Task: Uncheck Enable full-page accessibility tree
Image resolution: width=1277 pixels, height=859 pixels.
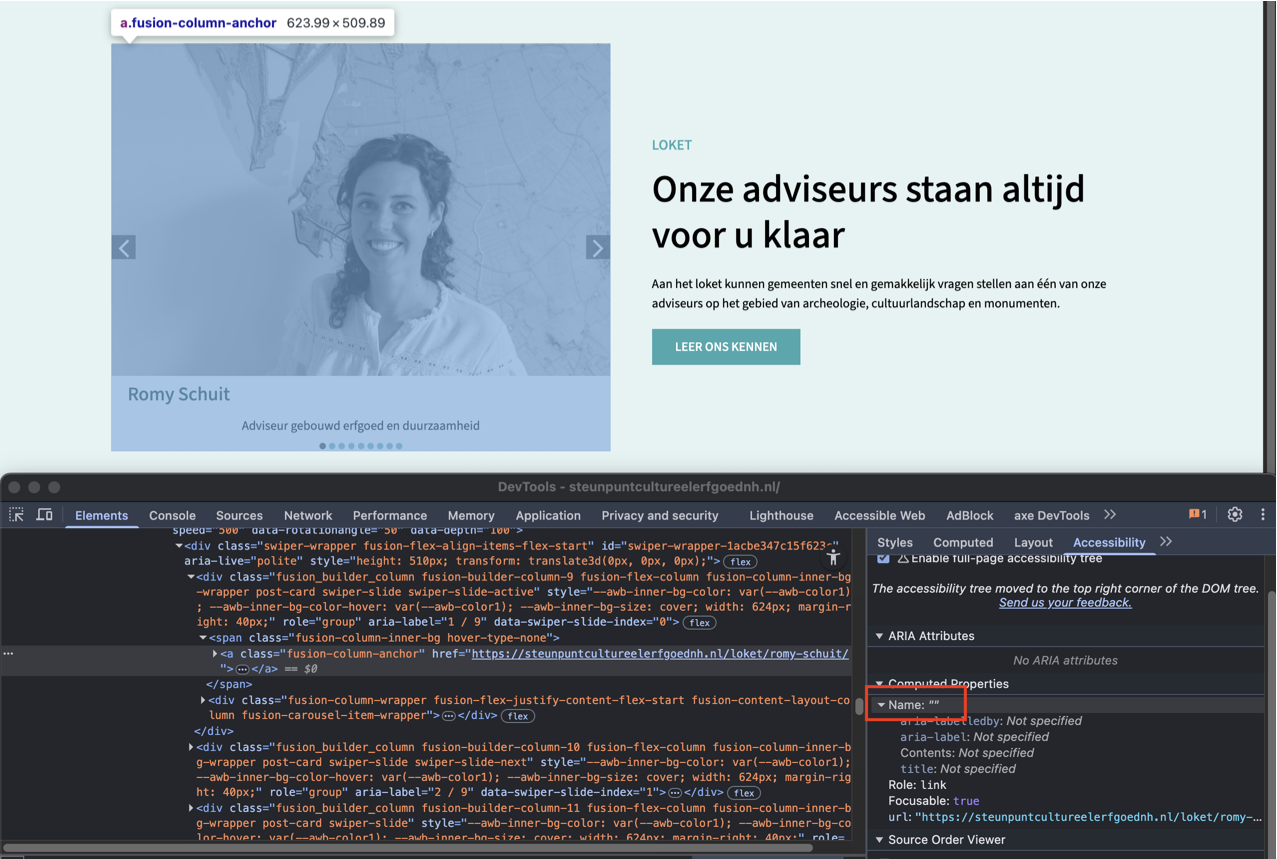Action: [x=883, y=558]
